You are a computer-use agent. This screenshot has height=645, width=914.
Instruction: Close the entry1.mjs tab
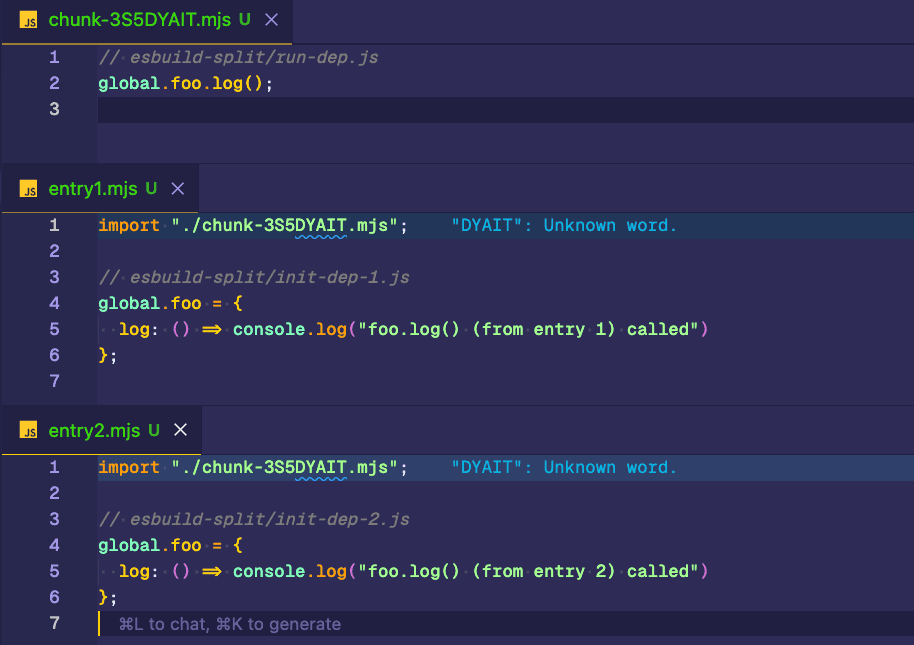coord(177,188)
